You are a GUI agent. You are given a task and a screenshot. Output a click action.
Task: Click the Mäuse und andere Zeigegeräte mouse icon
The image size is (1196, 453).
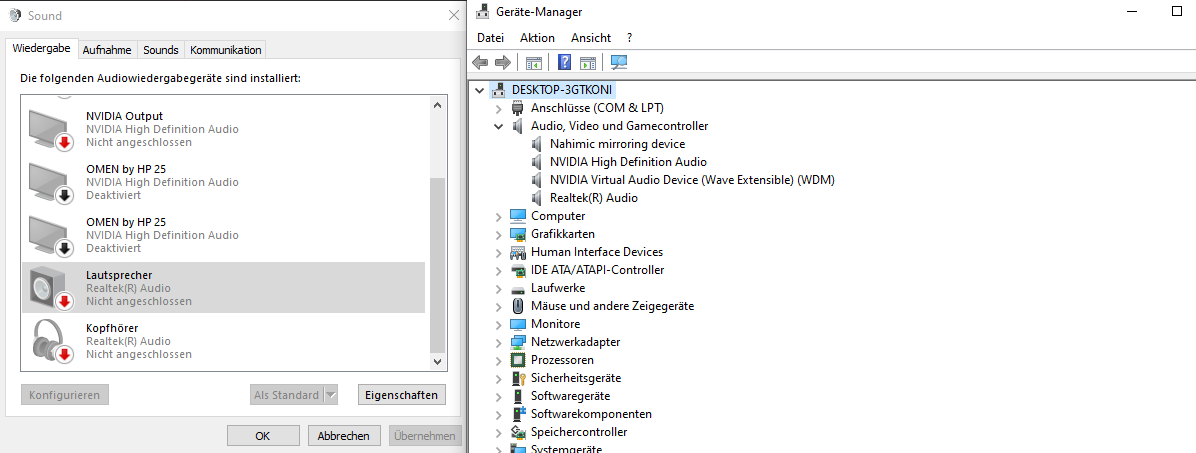(518, 306)
